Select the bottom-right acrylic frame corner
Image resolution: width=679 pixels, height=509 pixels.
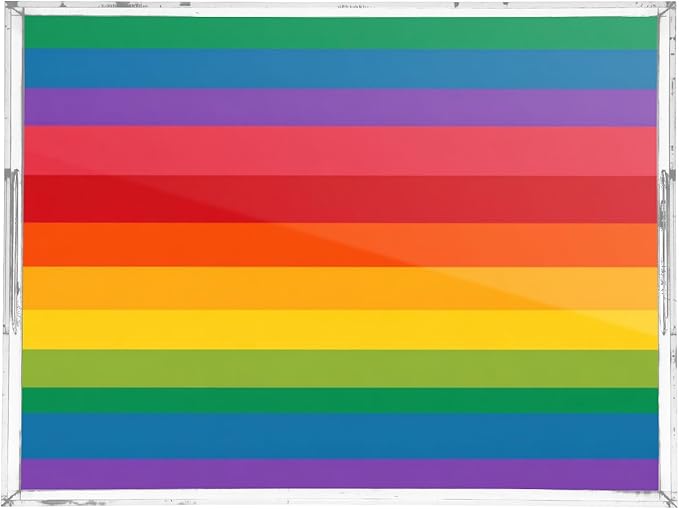[x=667, y=498]
